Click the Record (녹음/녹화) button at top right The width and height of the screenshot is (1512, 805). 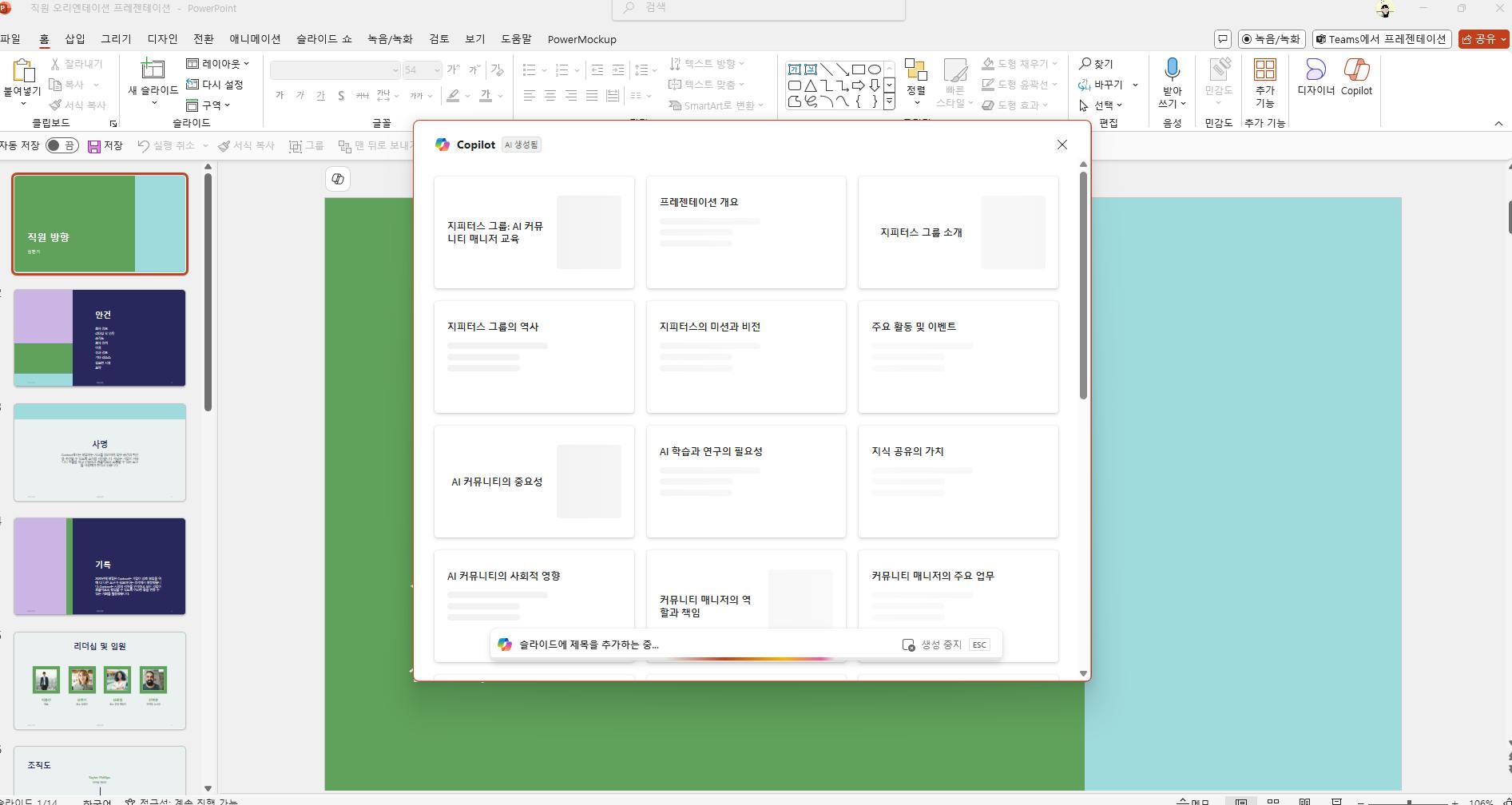click(x=1272, y=39)
